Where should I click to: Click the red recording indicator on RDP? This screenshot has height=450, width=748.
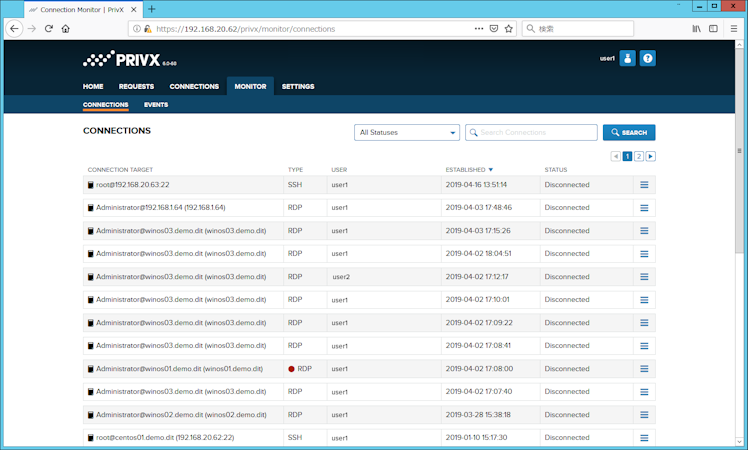point(291,369)
